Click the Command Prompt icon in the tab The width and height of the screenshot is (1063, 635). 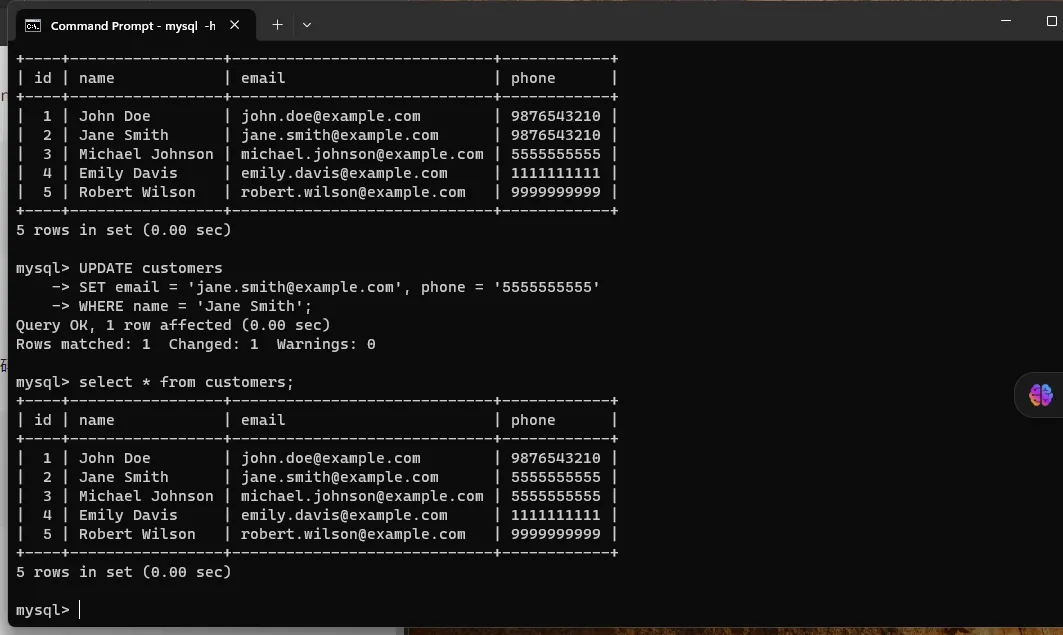coord(33,25)
